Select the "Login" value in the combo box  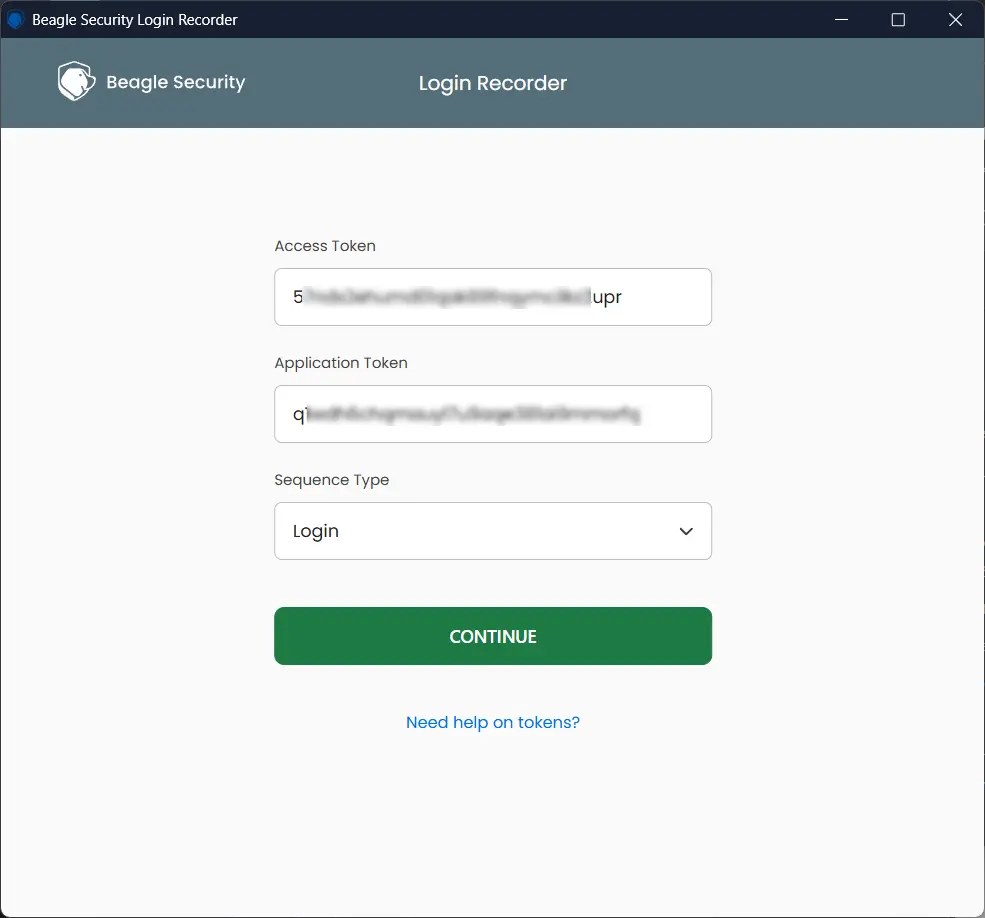click(x=316, y=531)
